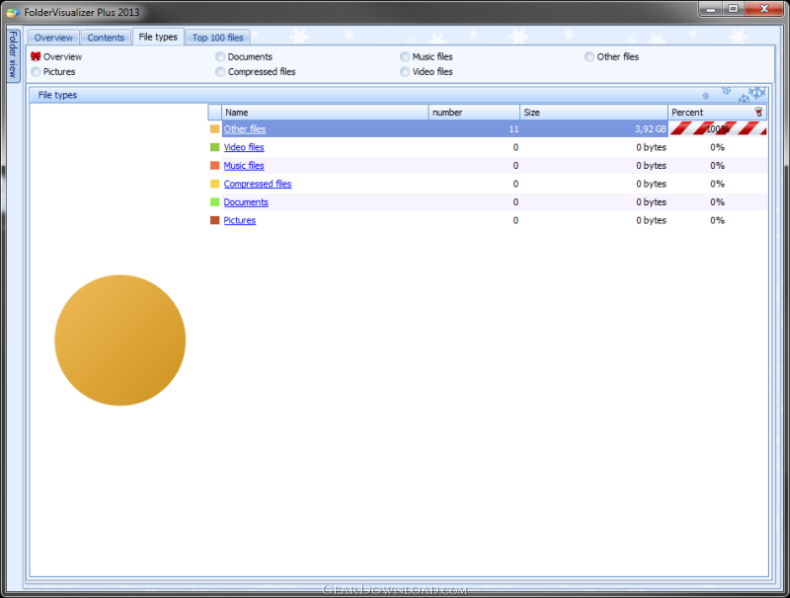The image size is (790, 598).
Task: Click the Pictures brown swatch
Action: [x=215, y=220]
